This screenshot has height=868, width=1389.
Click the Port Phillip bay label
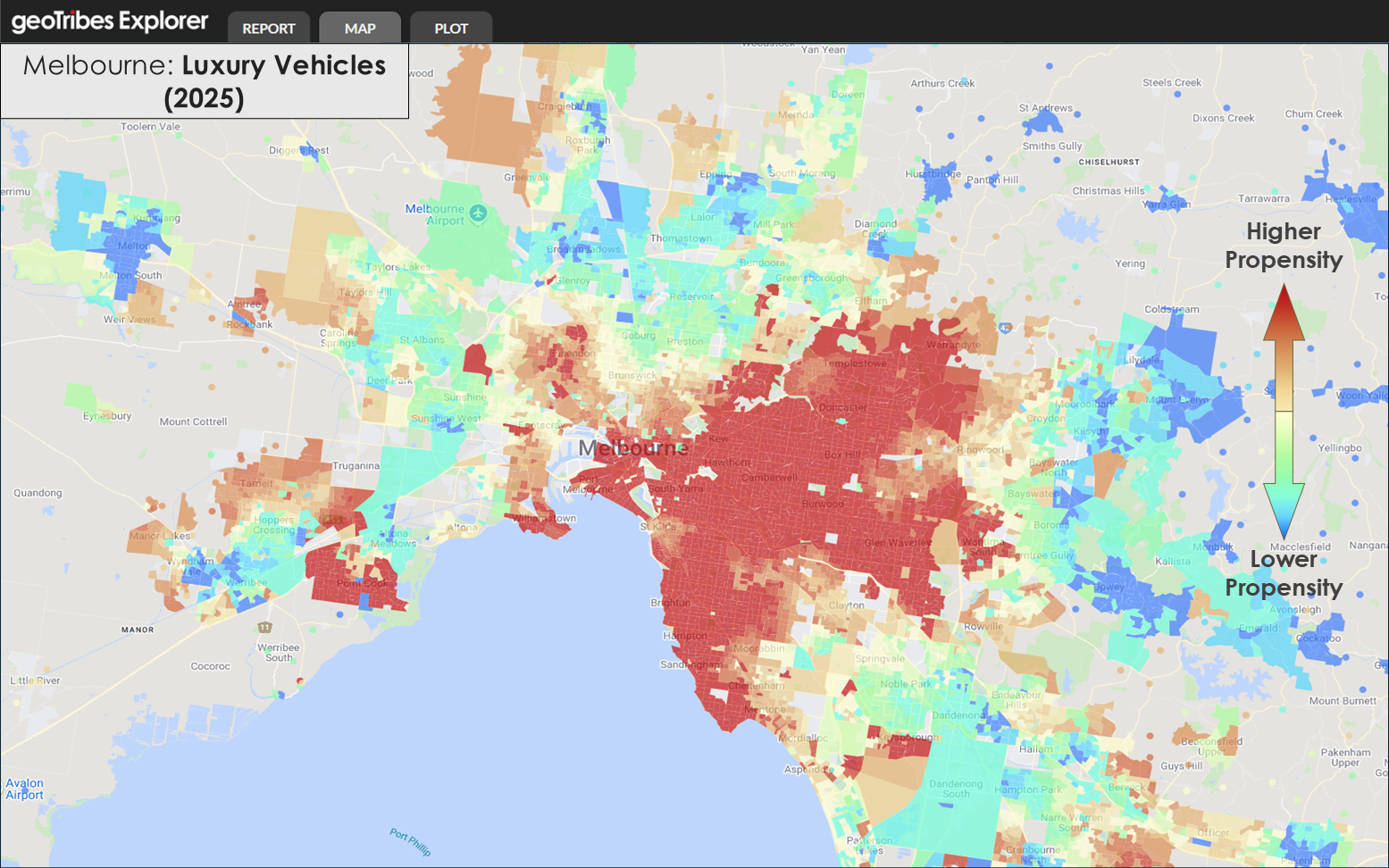tap(410, 841)
